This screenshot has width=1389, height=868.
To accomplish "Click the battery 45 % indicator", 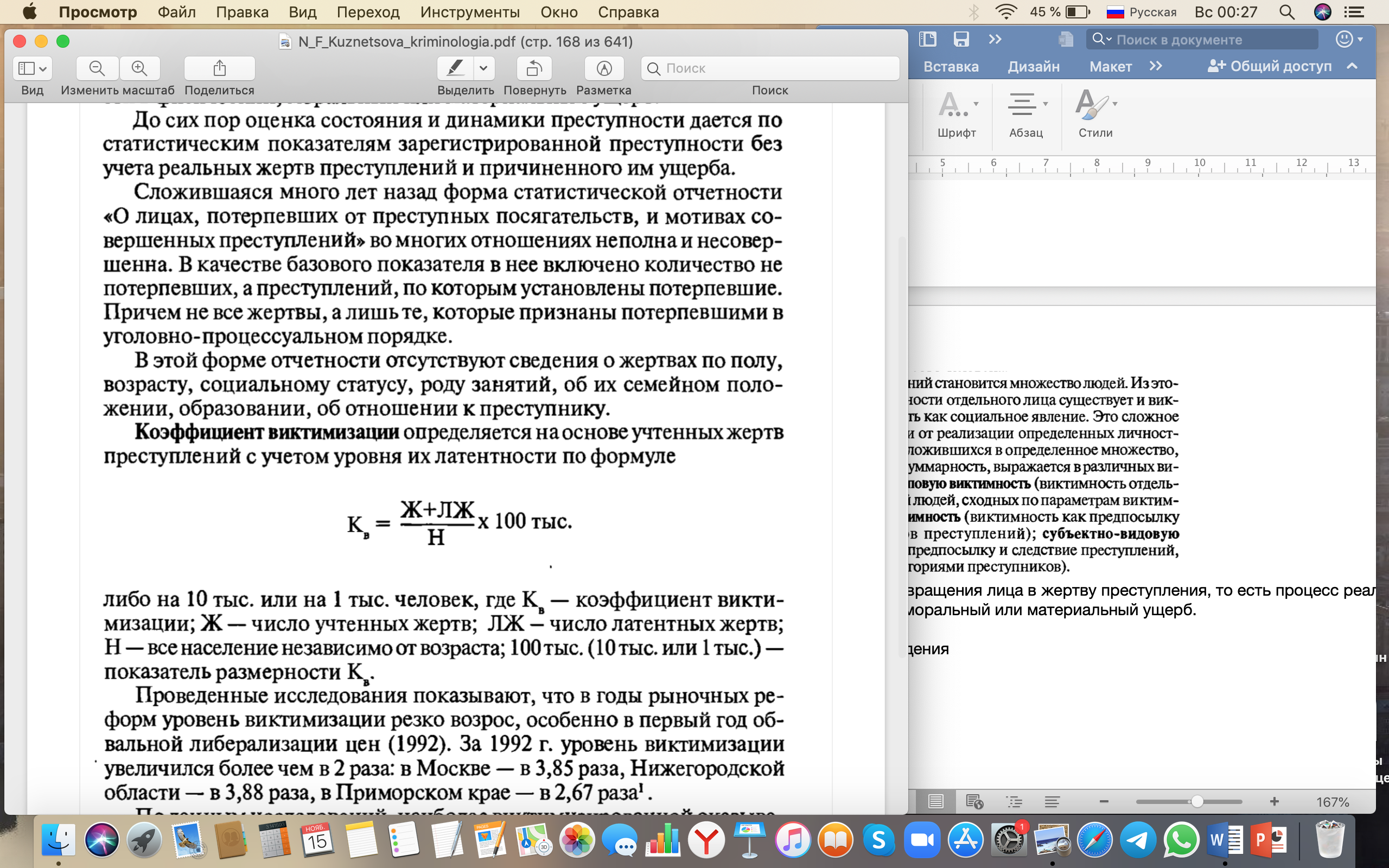I will (x=1059, y=12).
